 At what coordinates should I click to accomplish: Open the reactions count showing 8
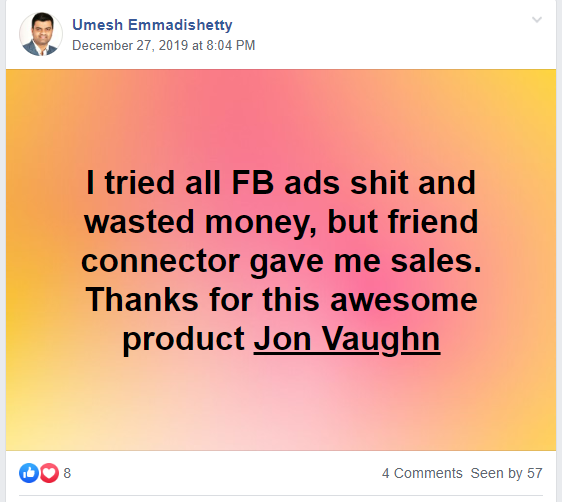click(x=67, y=473)
